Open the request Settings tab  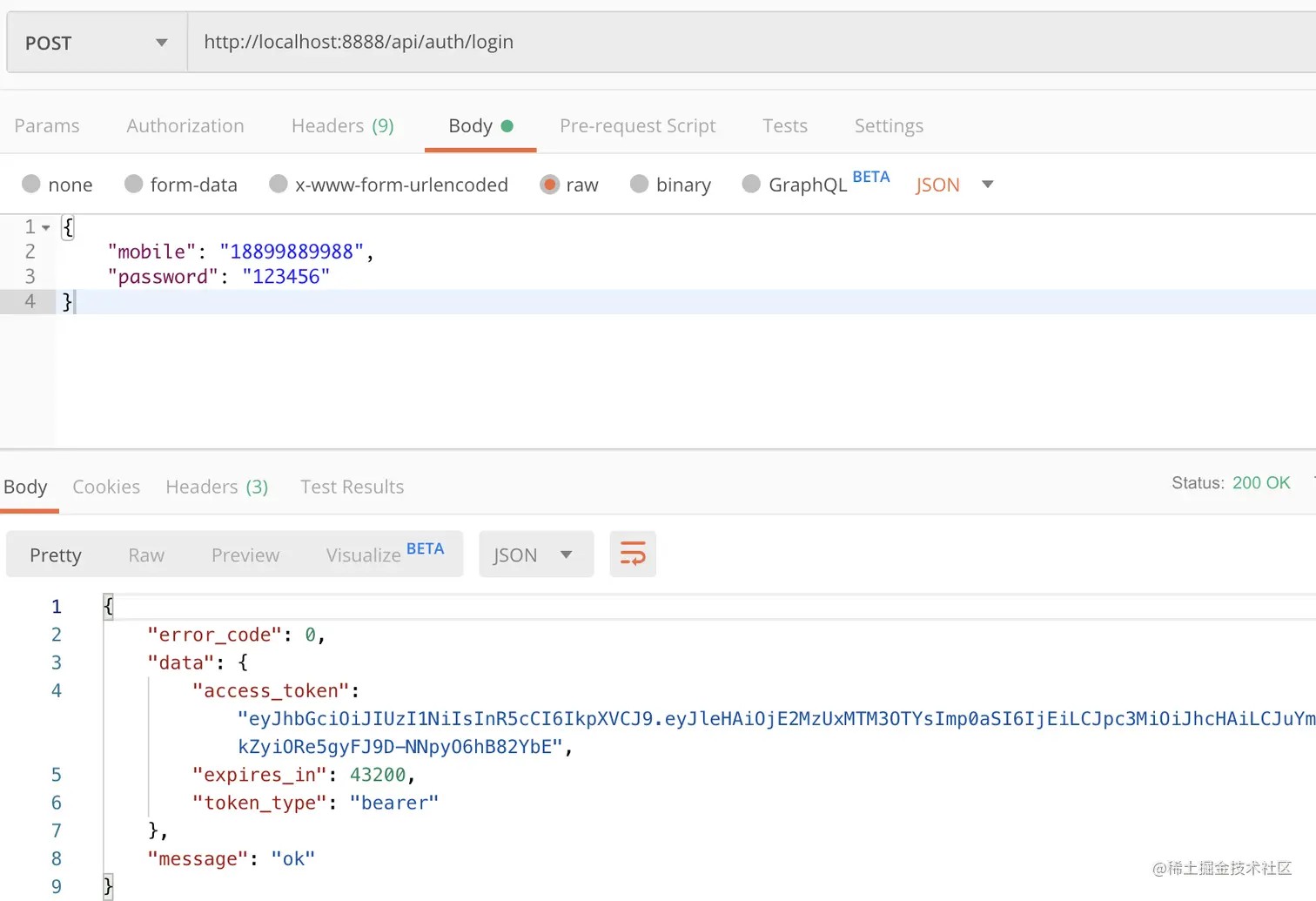click(x=889, y=126)
